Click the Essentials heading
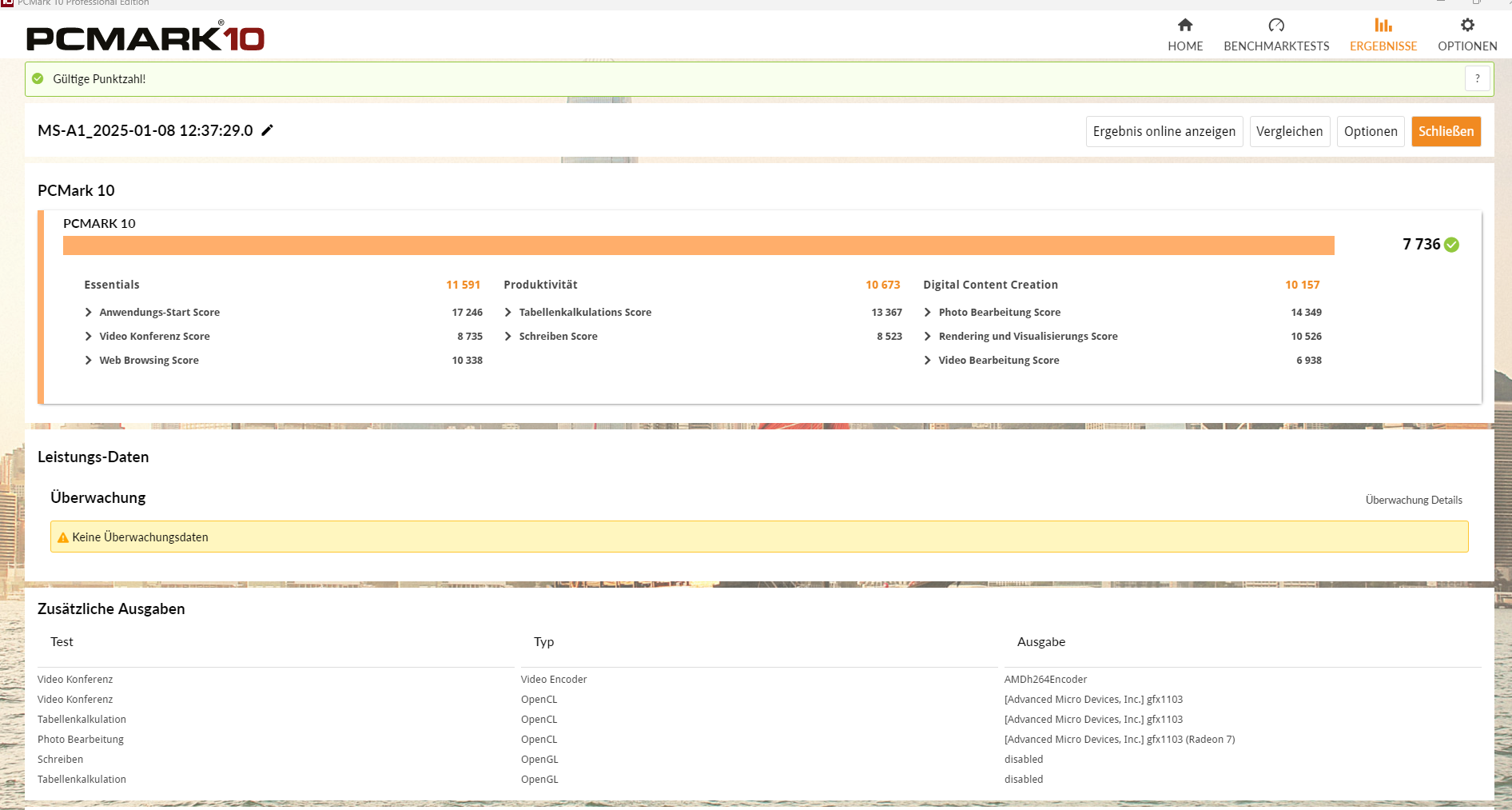Viewport: 1512px width, 810px height. (x=112, y=285)
